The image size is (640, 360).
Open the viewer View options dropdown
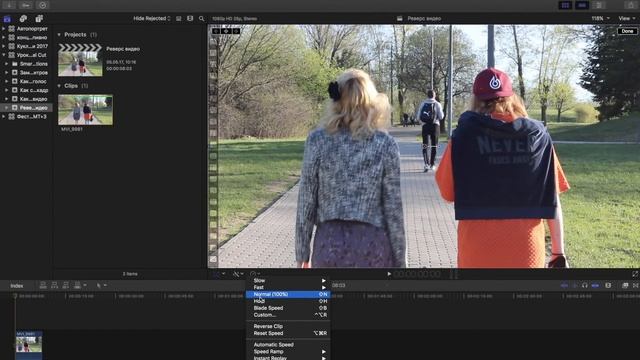coord(627,18)
